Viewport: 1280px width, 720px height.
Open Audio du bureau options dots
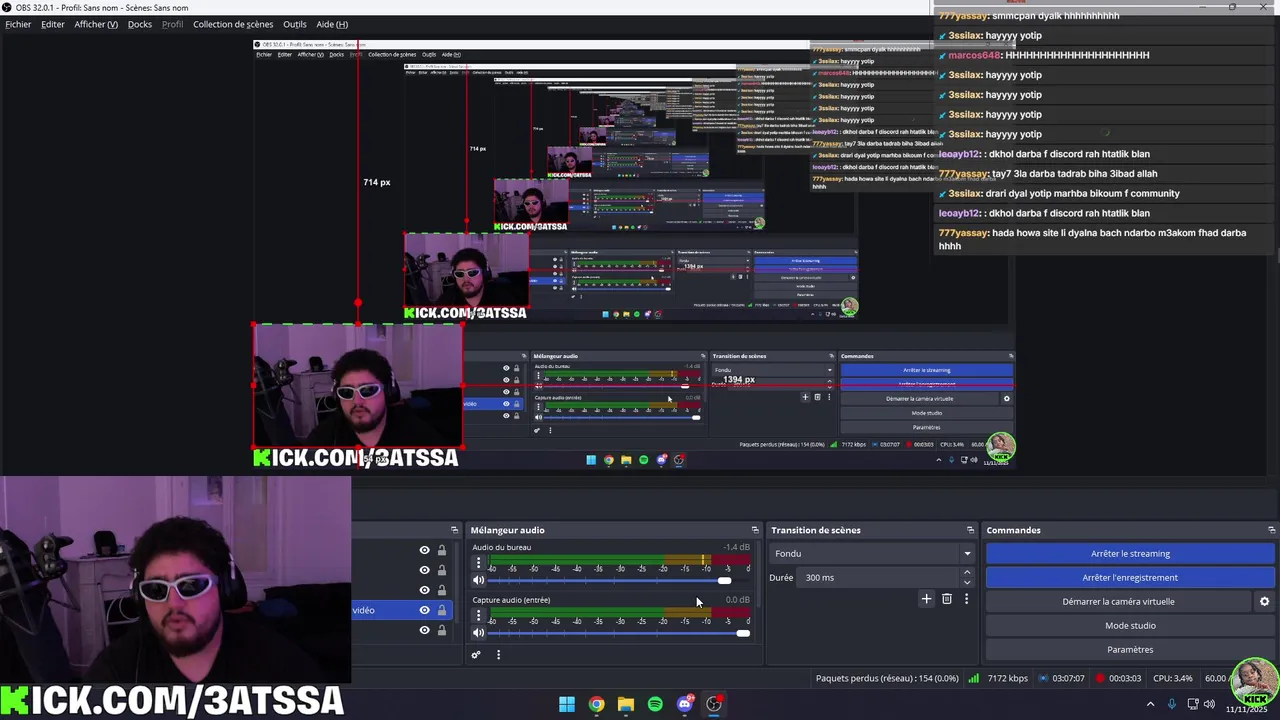(478, 563)
